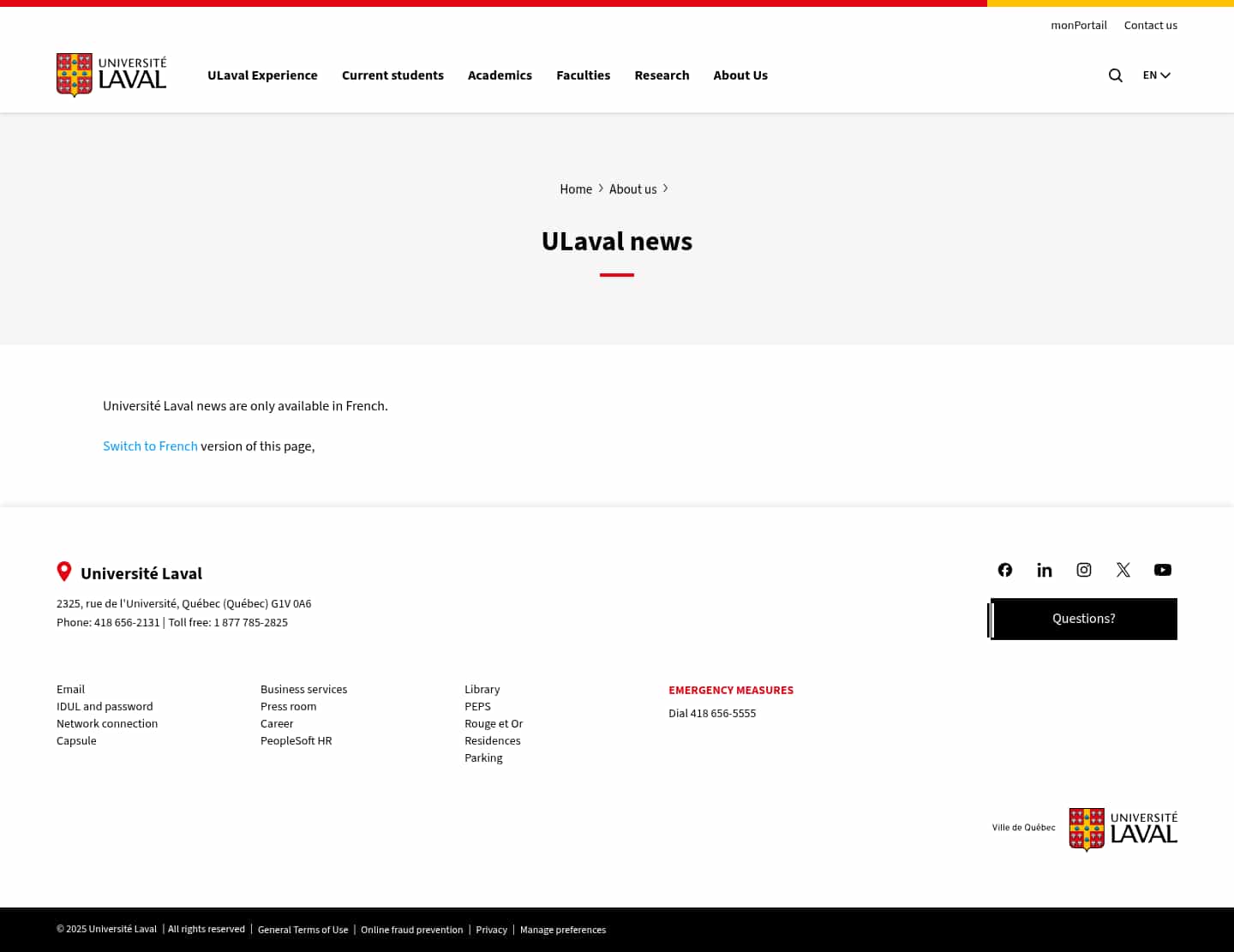
Task: Click the Facebook icon
Action: click(1004, 569)
